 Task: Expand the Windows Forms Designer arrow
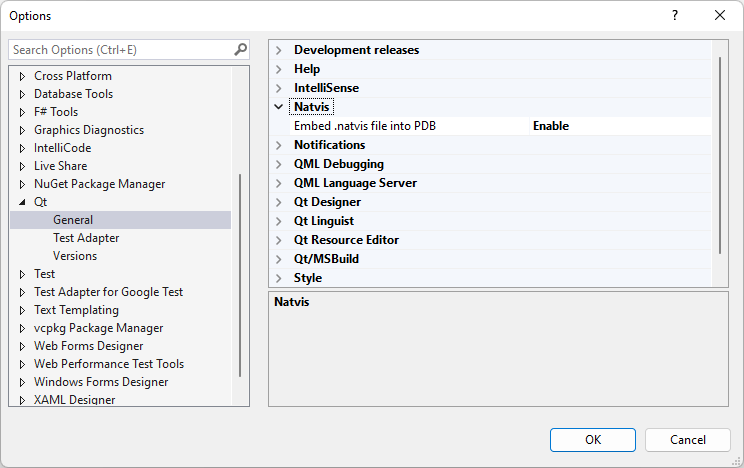click(x=22, y=383)
